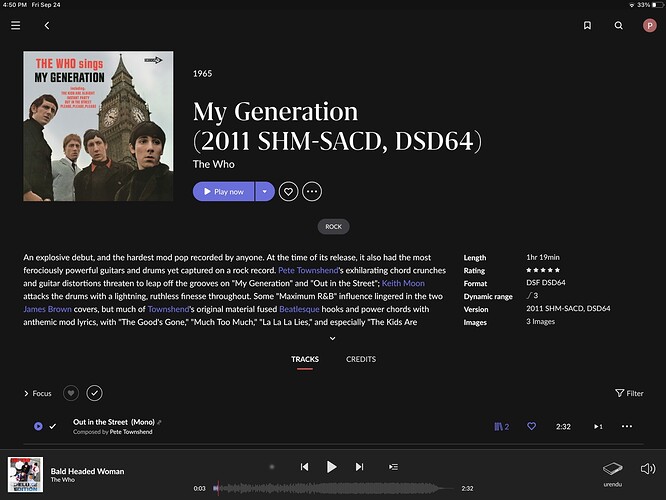Toggle the favorites heart focus filter
Screen dimensions: 666x500
point(71,393)
